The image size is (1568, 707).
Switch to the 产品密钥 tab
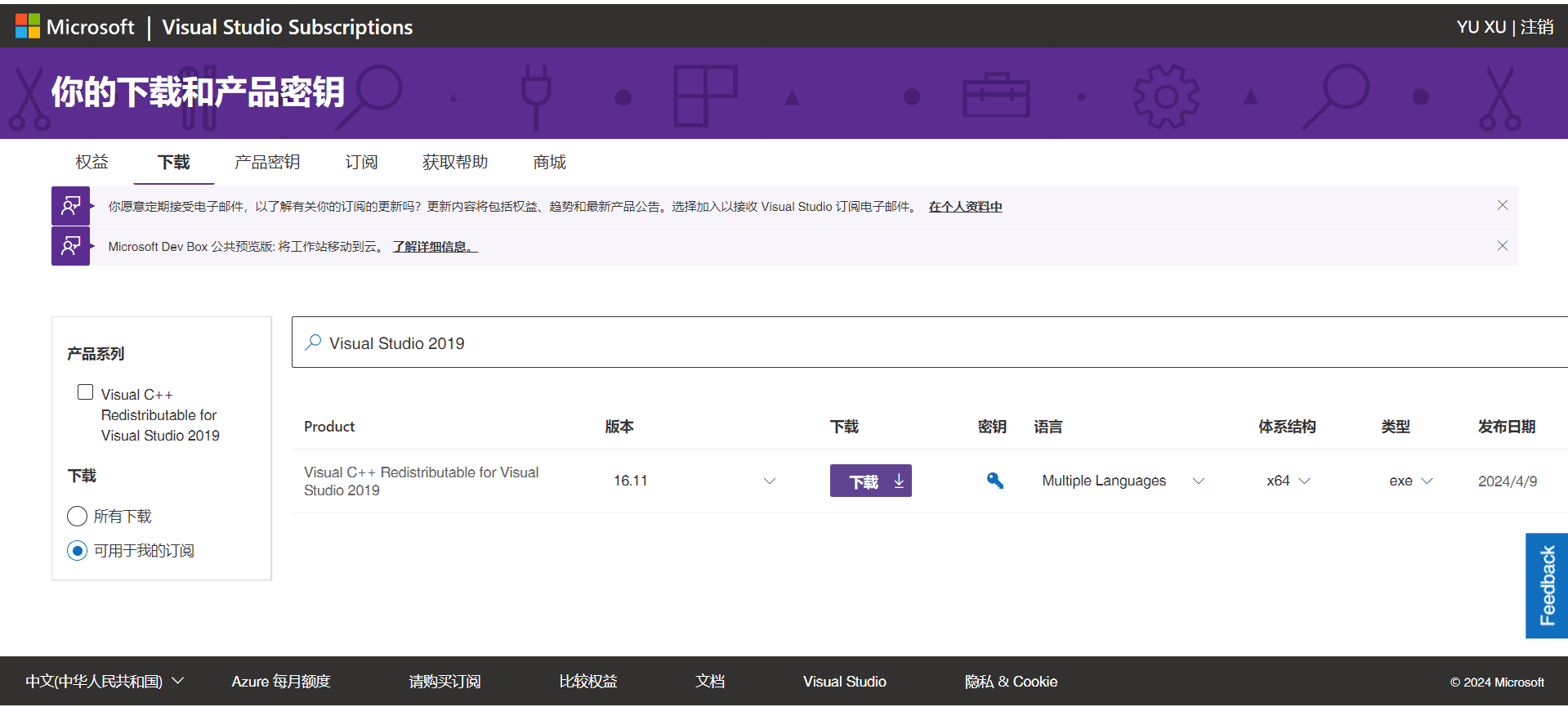[267, 162]
